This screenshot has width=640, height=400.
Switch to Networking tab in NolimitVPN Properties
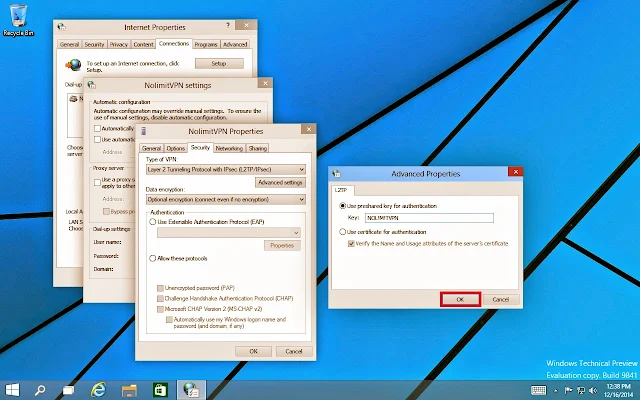tap(229, 149)
